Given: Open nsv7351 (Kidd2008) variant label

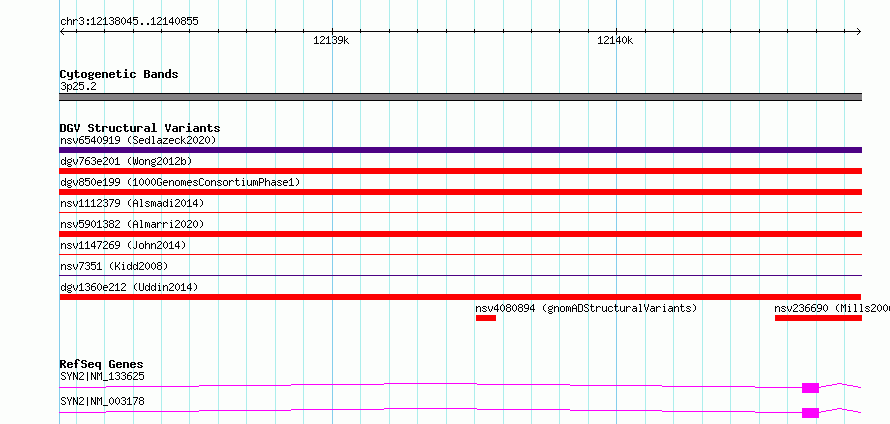Looking at the screenshot, I should point(114,266).
